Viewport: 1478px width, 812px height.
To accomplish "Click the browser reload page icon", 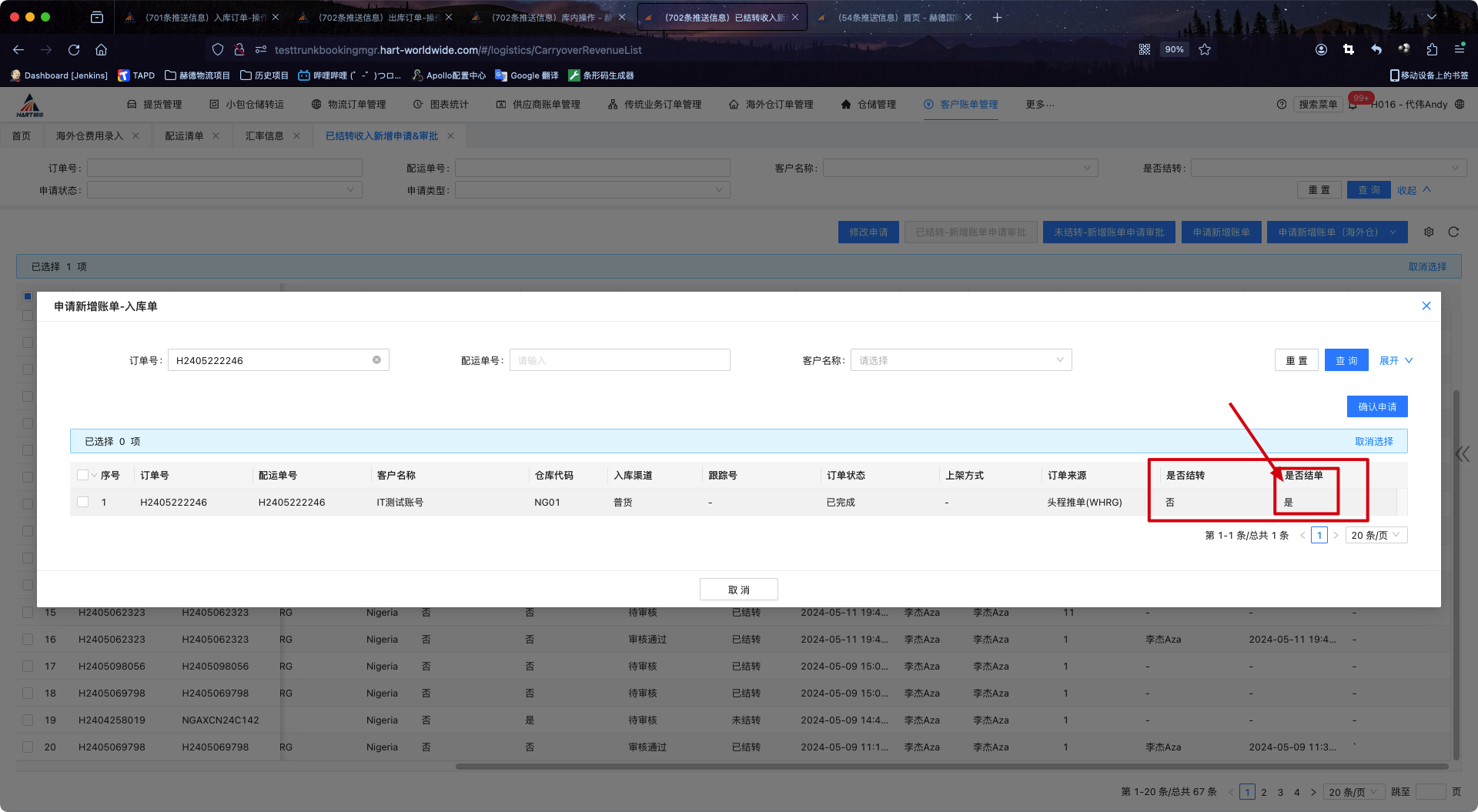I will 74,50.
